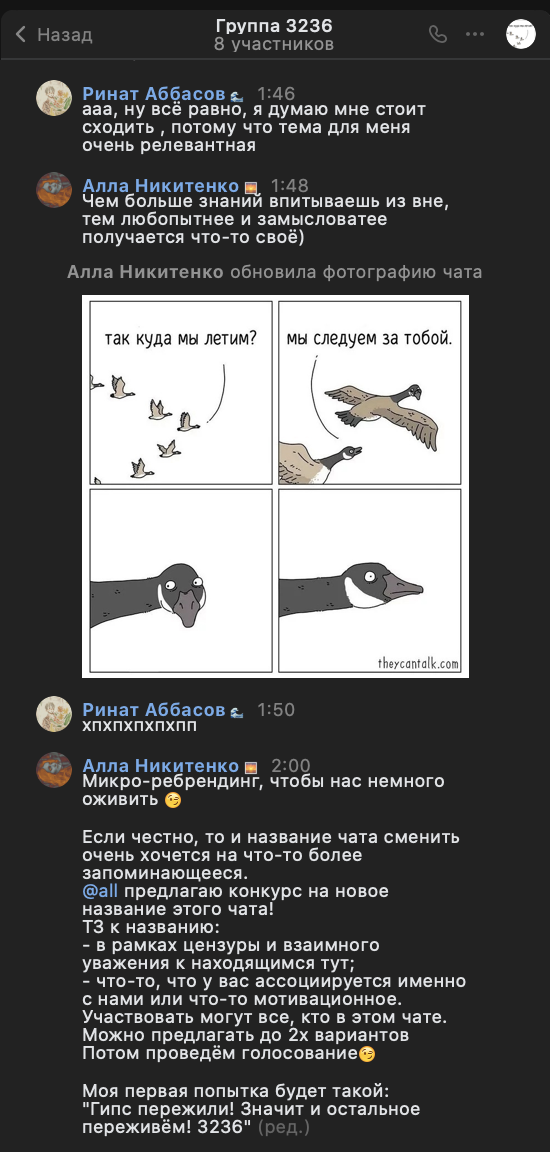Click the sunset emoji status beside Алла Никитенко 1:48
Screen dimensions: 550x1152
[250, 187]
